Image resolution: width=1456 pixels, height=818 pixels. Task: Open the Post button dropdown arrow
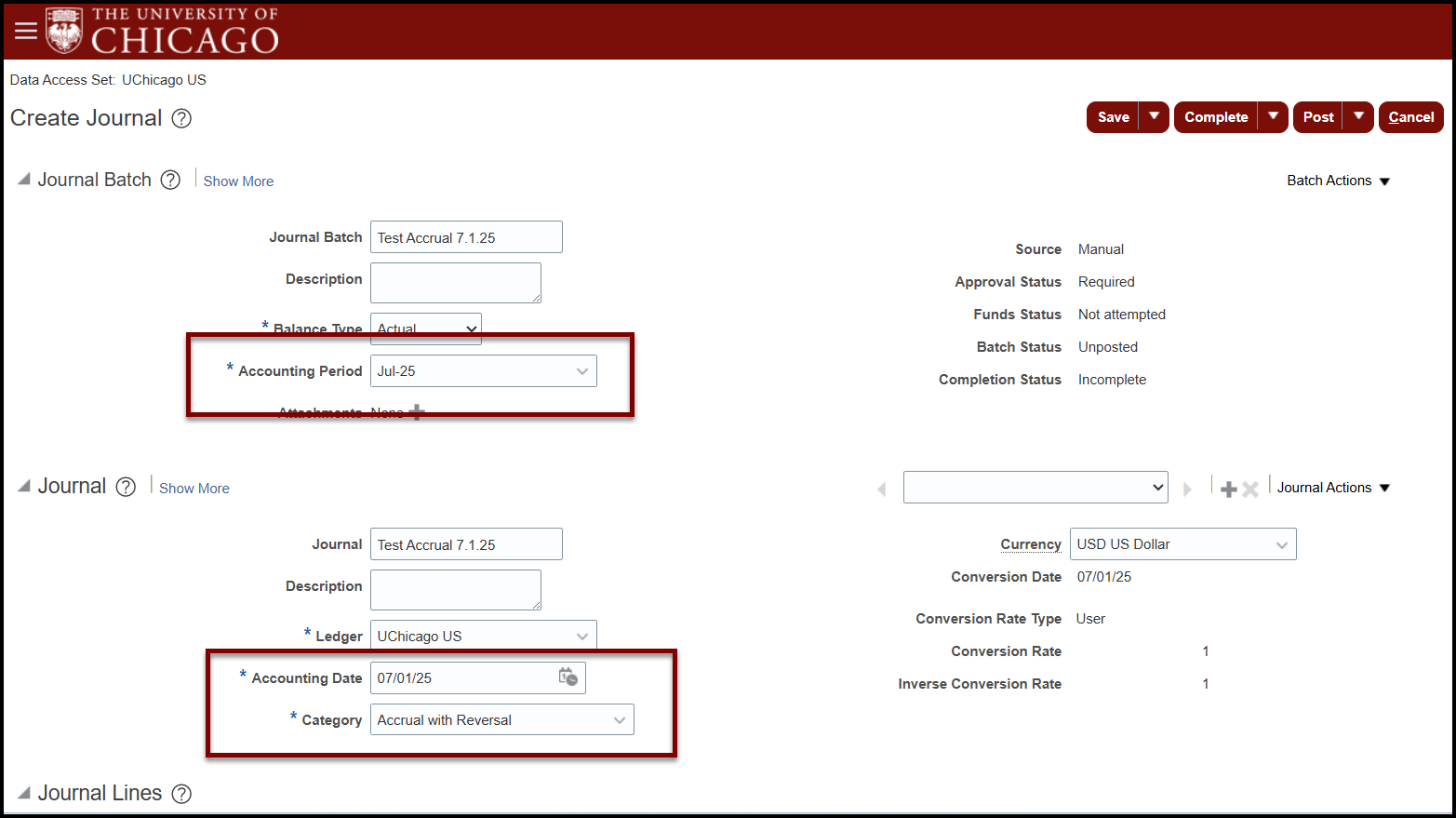pyautogui.click(x=1359, y=117)
